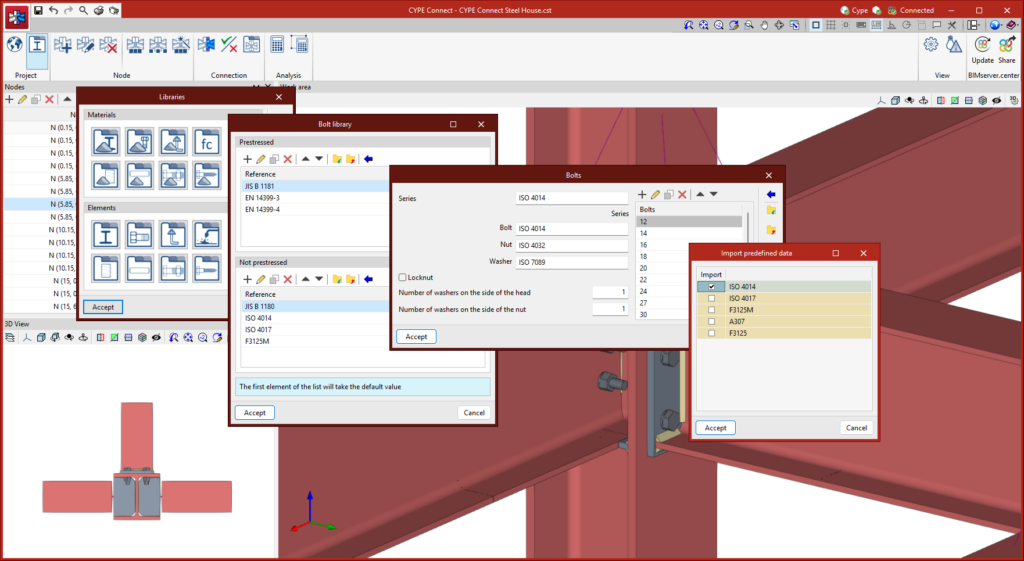1024x561 pixels.
Task: Uncheck ISO 4014 in Import predefined data
Action: 710,286
